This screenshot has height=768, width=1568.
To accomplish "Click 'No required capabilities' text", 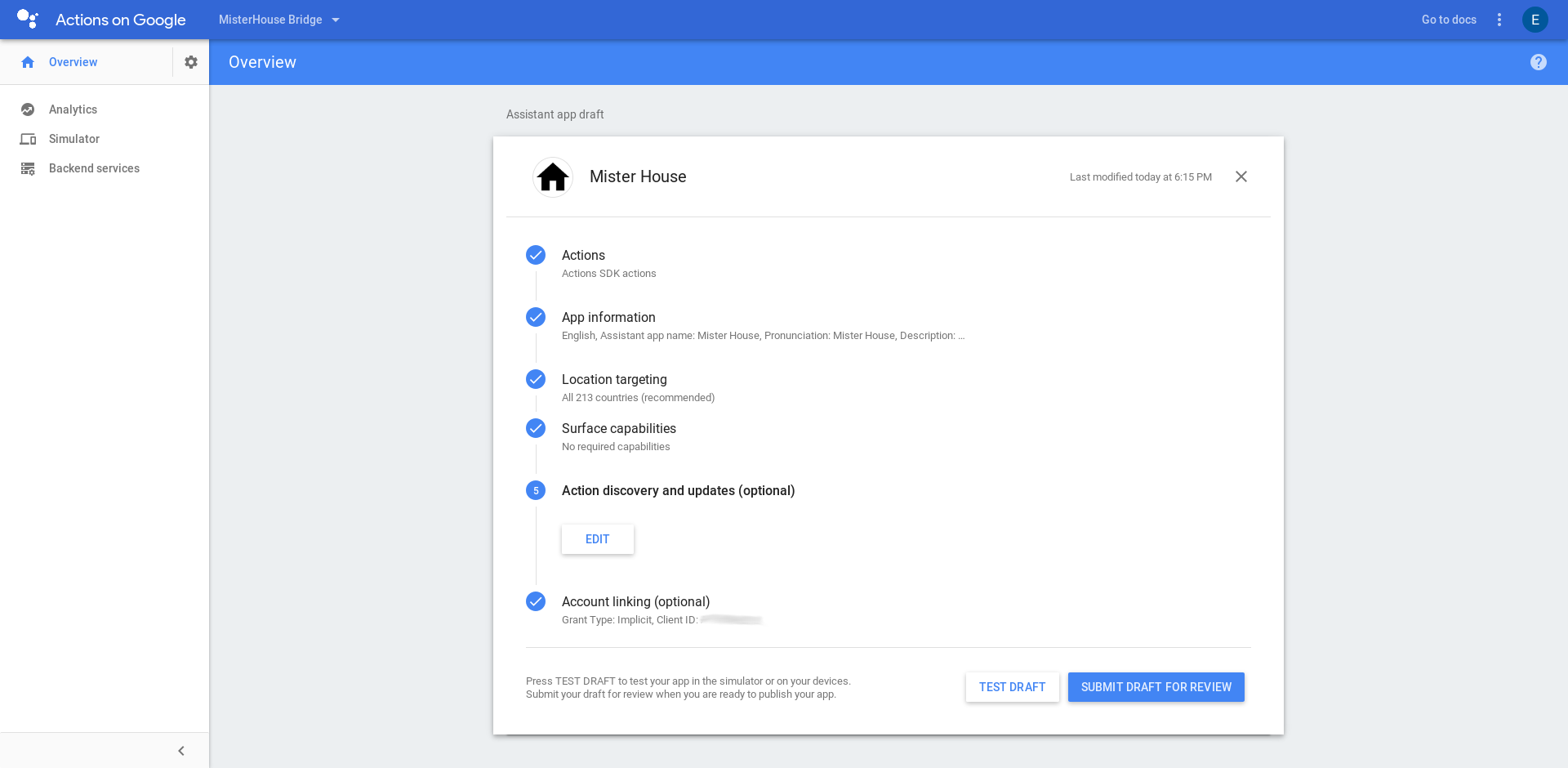I will (x=616, y=447).
